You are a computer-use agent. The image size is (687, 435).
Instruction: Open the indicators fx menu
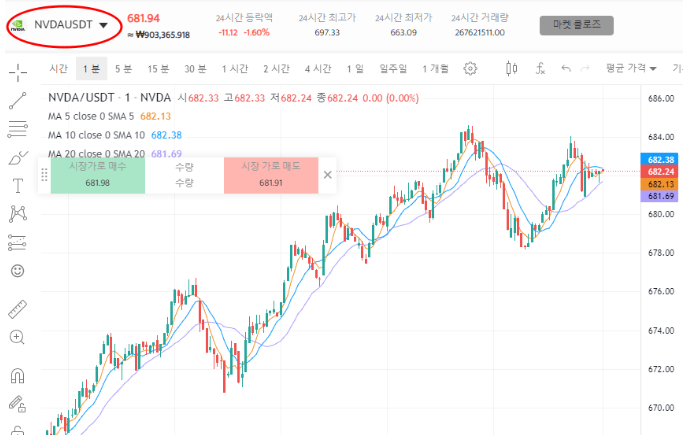pyautogui.click(x=540, y=69)
